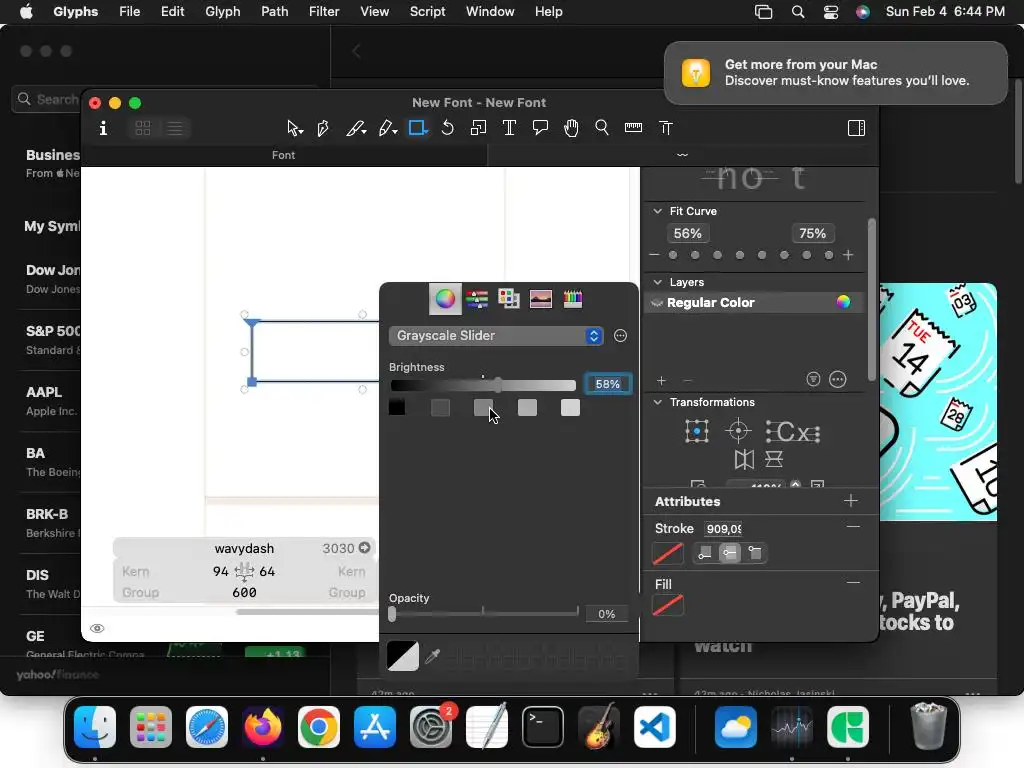Set stroke position to first alignment option
Image resolution: width=1024 pixels, height=768 pixels.
(x=705, y=554)
